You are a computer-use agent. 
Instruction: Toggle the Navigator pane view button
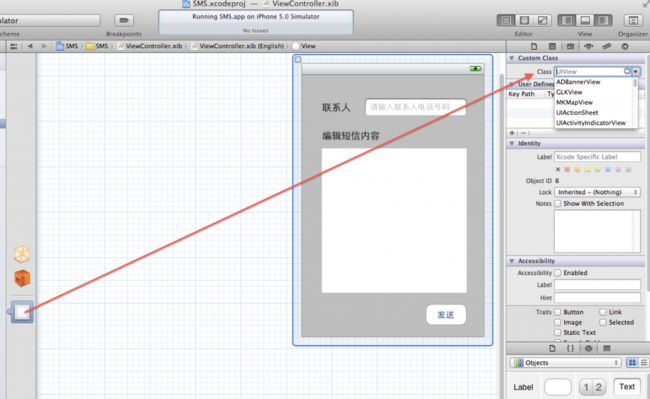(567, 20)
